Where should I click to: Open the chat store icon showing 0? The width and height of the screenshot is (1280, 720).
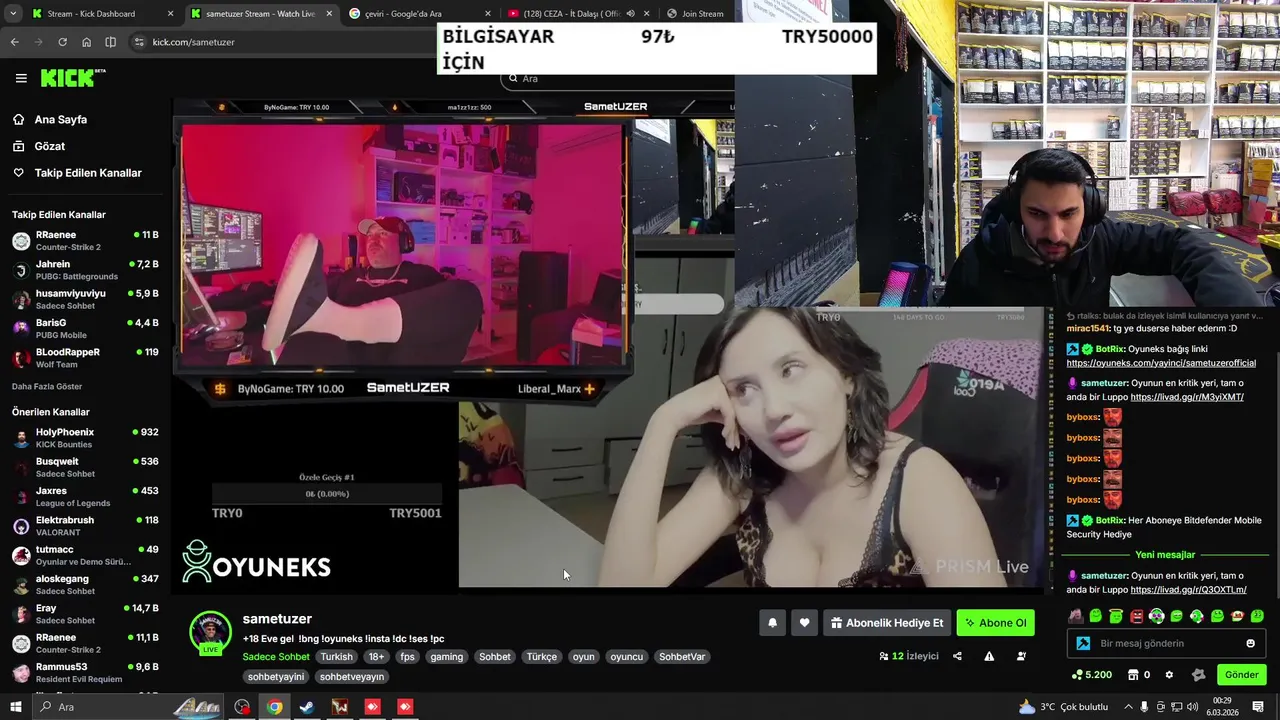click(1138, 675)
